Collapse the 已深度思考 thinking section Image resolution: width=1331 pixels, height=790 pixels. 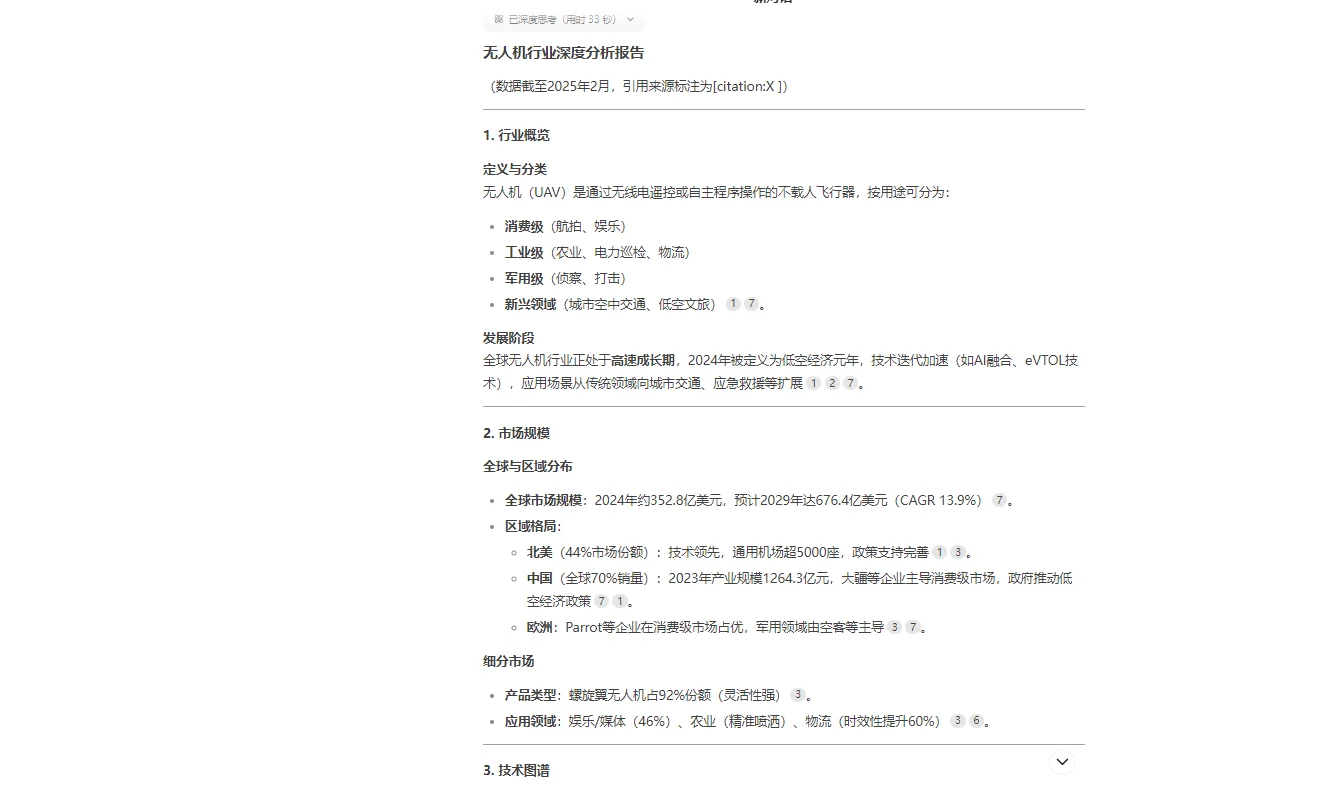[565, 19]
